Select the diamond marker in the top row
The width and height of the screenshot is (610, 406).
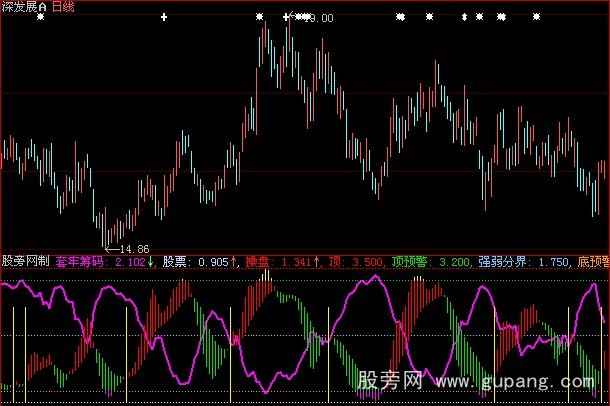(x=464, y=17)
